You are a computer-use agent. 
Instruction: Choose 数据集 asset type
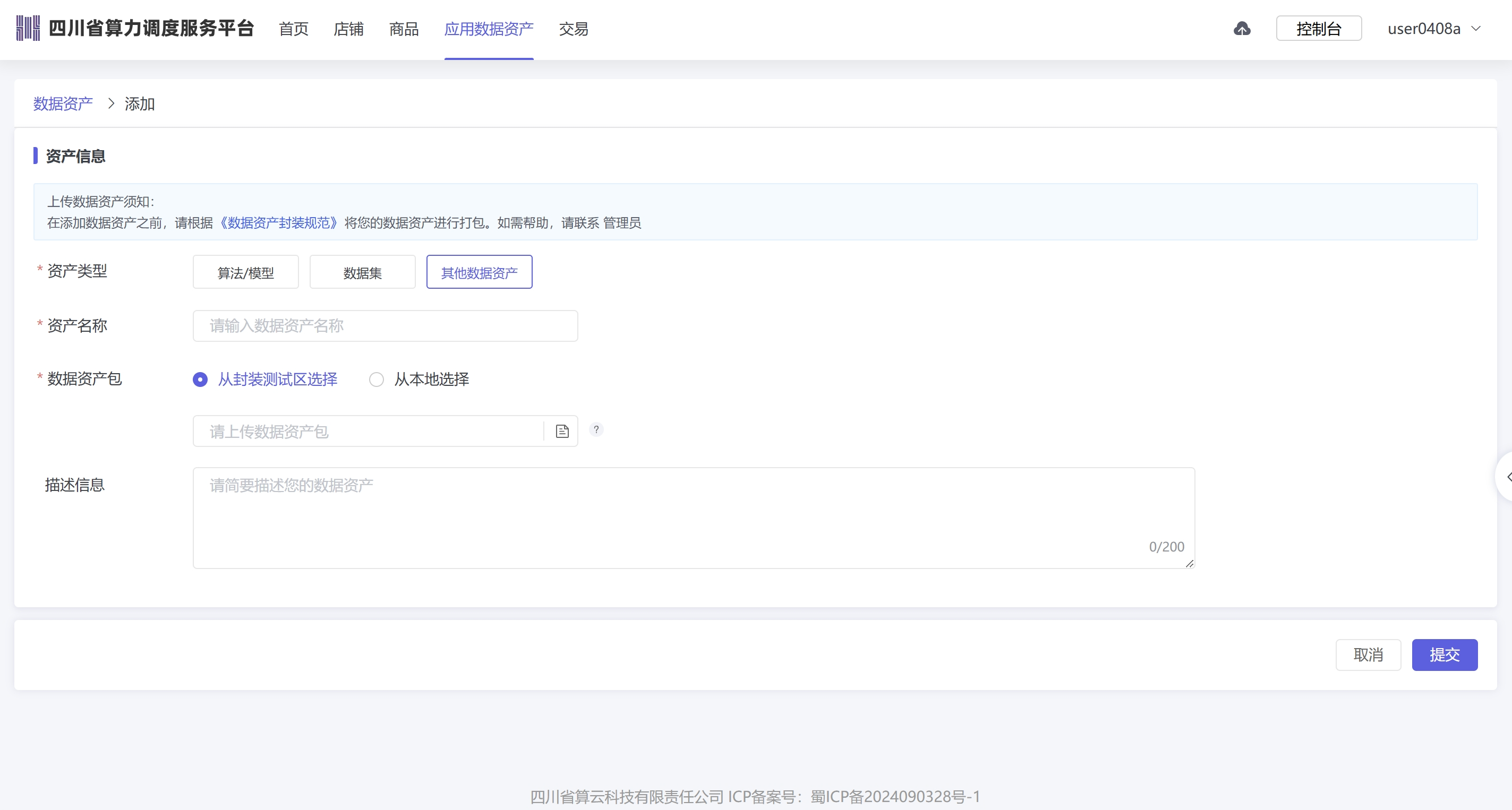pos(362,272)
